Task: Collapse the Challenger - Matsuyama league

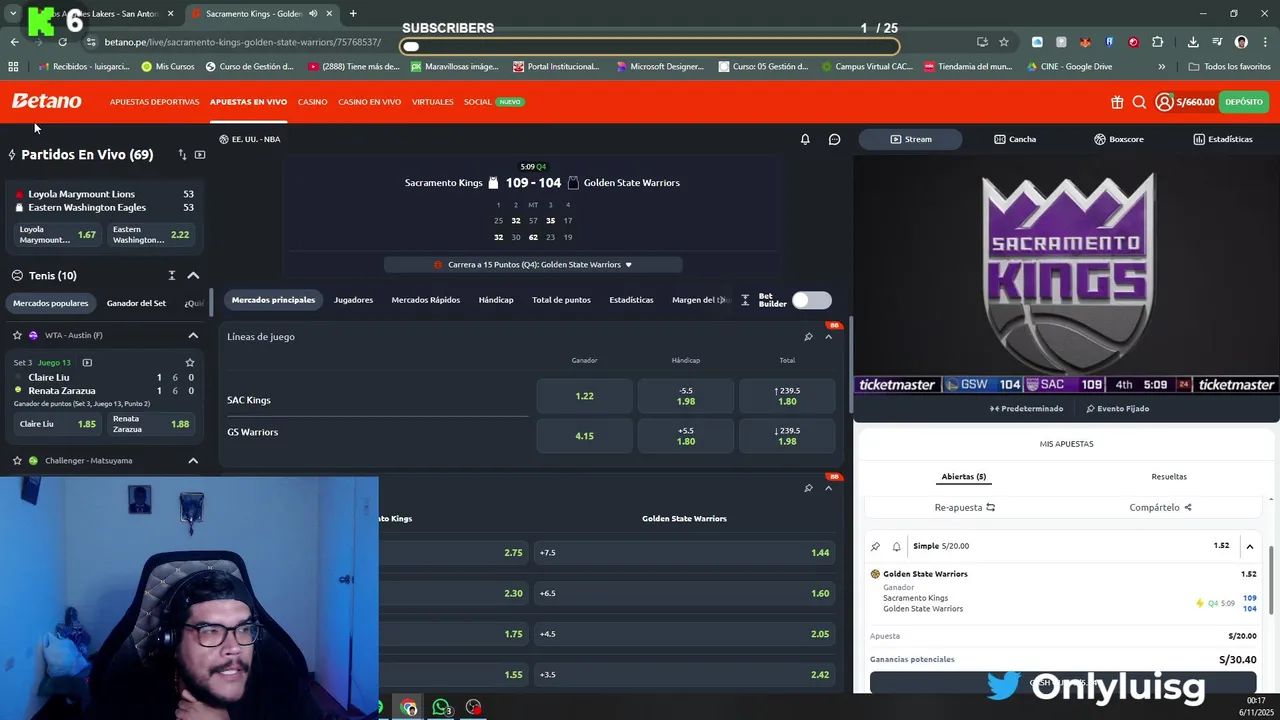Action: tap(193, 461)
